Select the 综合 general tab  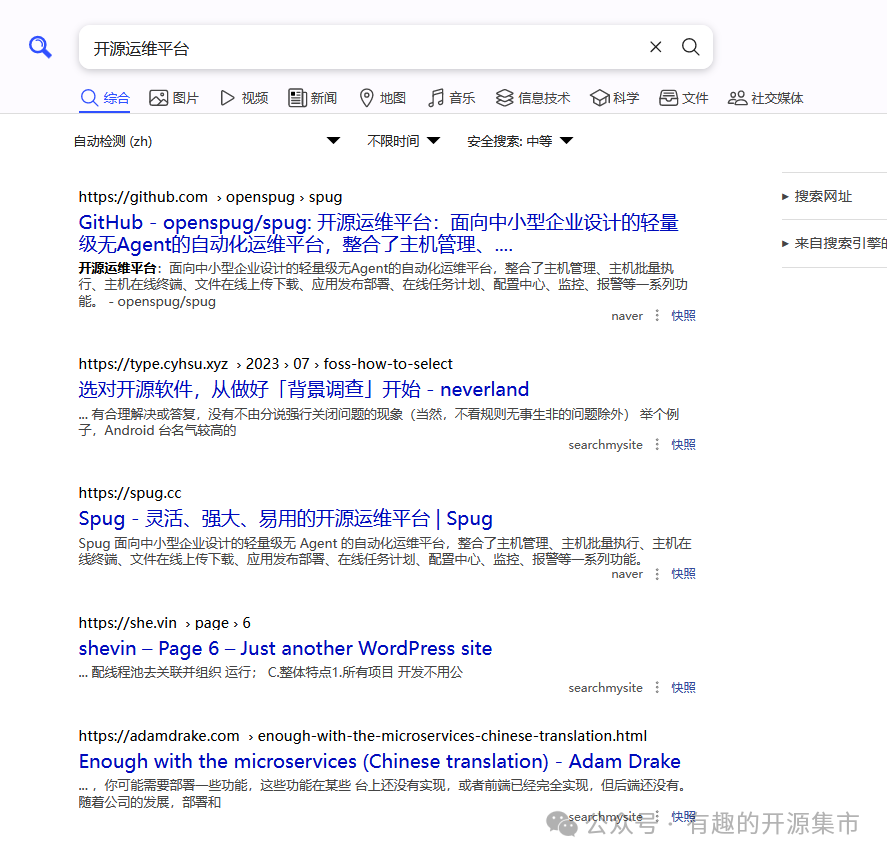105,98
